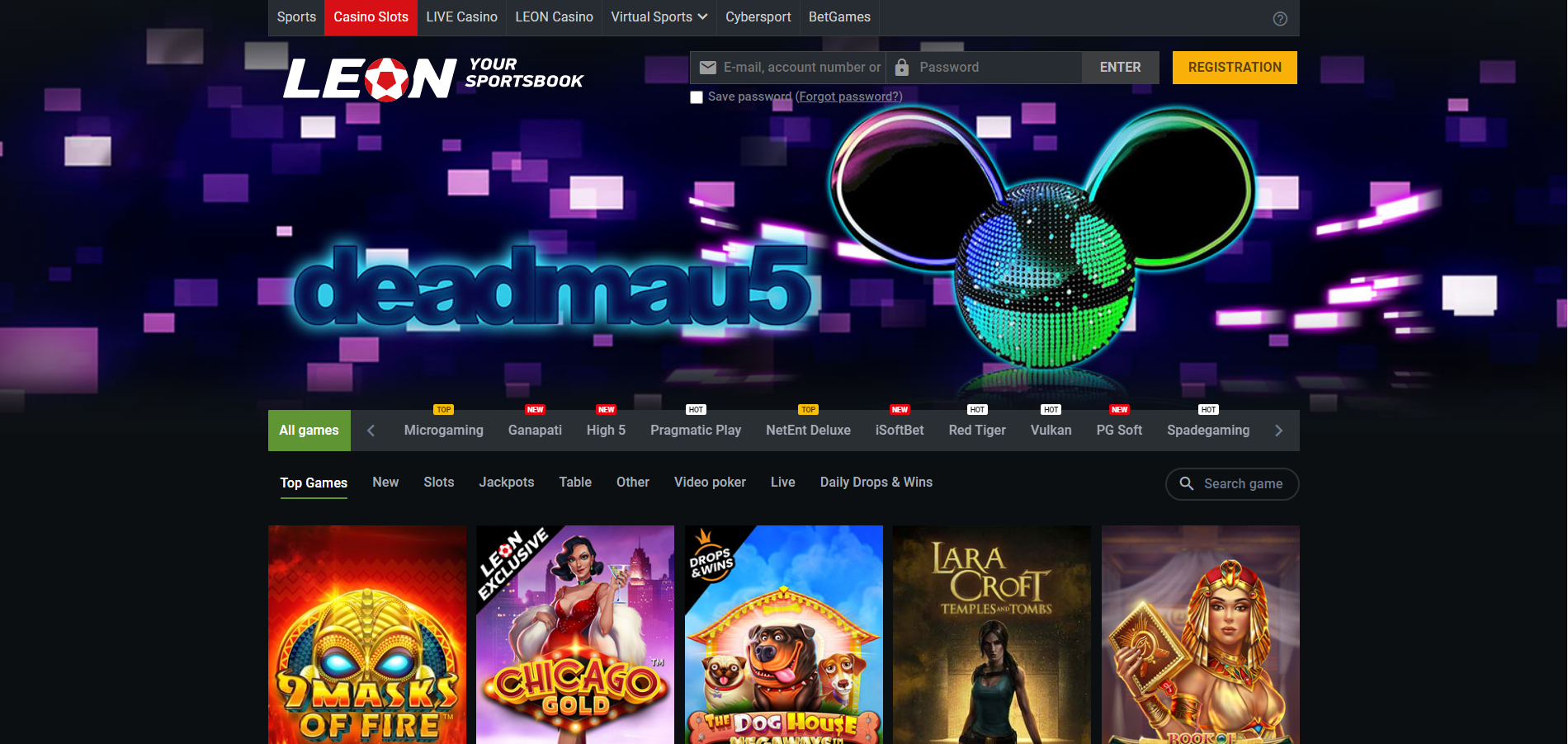
Task: Switch to the Jackpots category
Action: [507, 483]
